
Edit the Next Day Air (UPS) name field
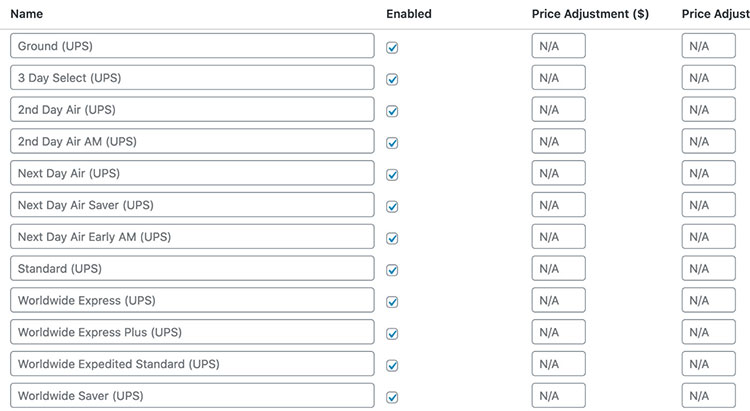pos(192,173)
